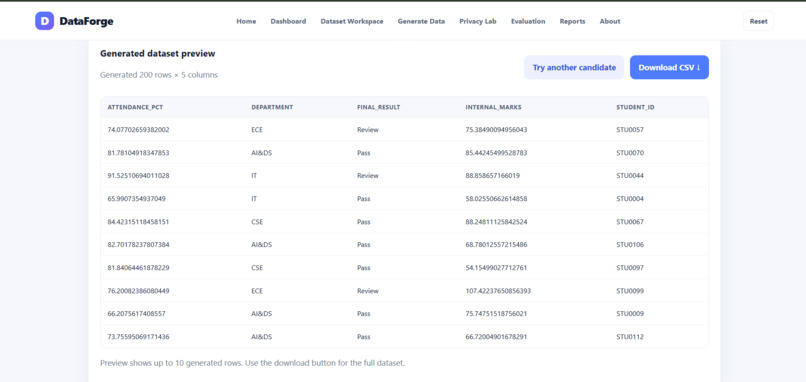Screen dimensions: 806x382
Task: Click attendance value 65.9907354937049
Action: (136, 199)
